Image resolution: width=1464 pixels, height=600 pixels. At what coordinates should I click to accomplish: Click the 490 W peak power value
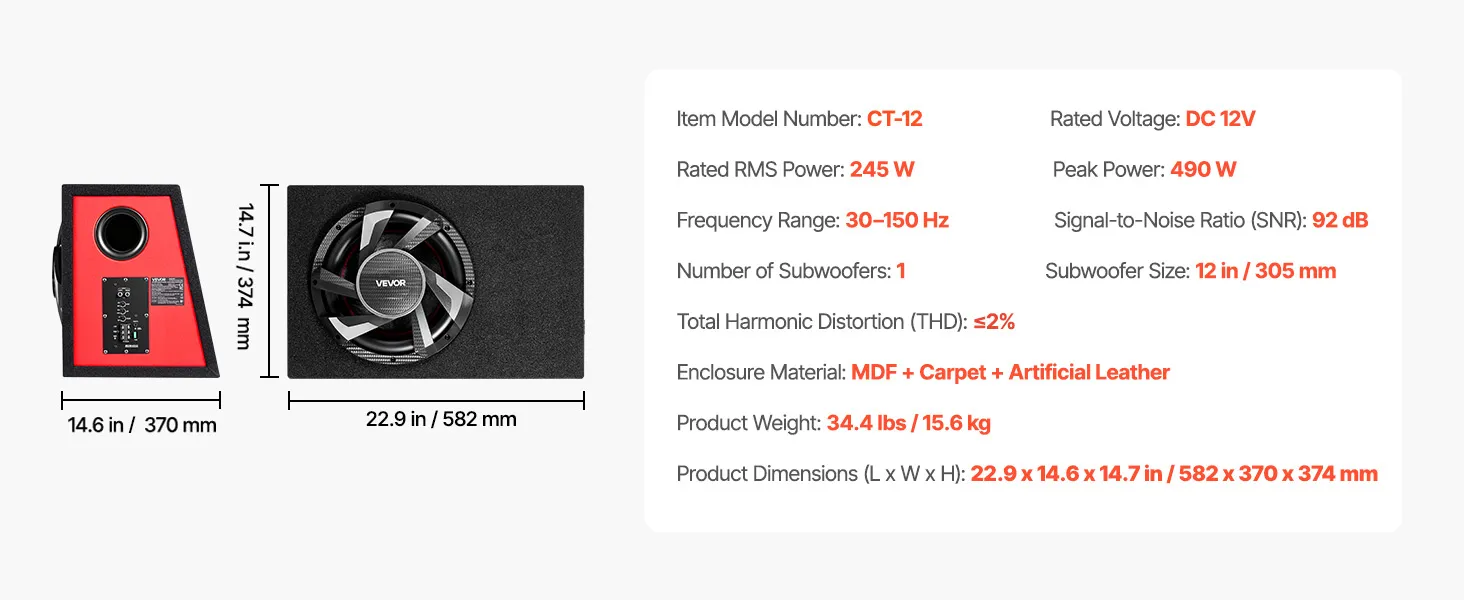1203,169
